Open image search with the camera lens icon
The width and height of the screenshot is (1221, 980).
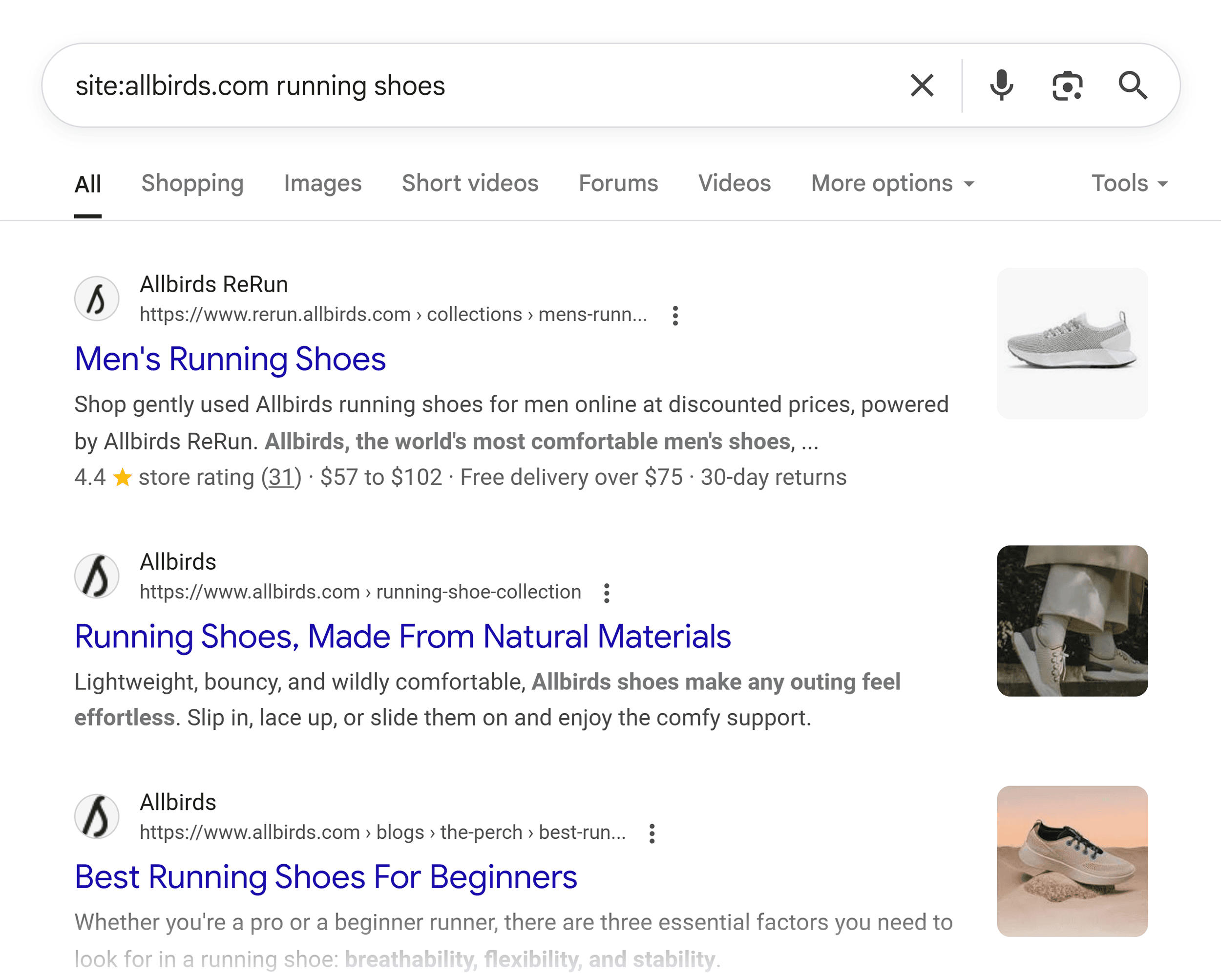point(1067,86)
